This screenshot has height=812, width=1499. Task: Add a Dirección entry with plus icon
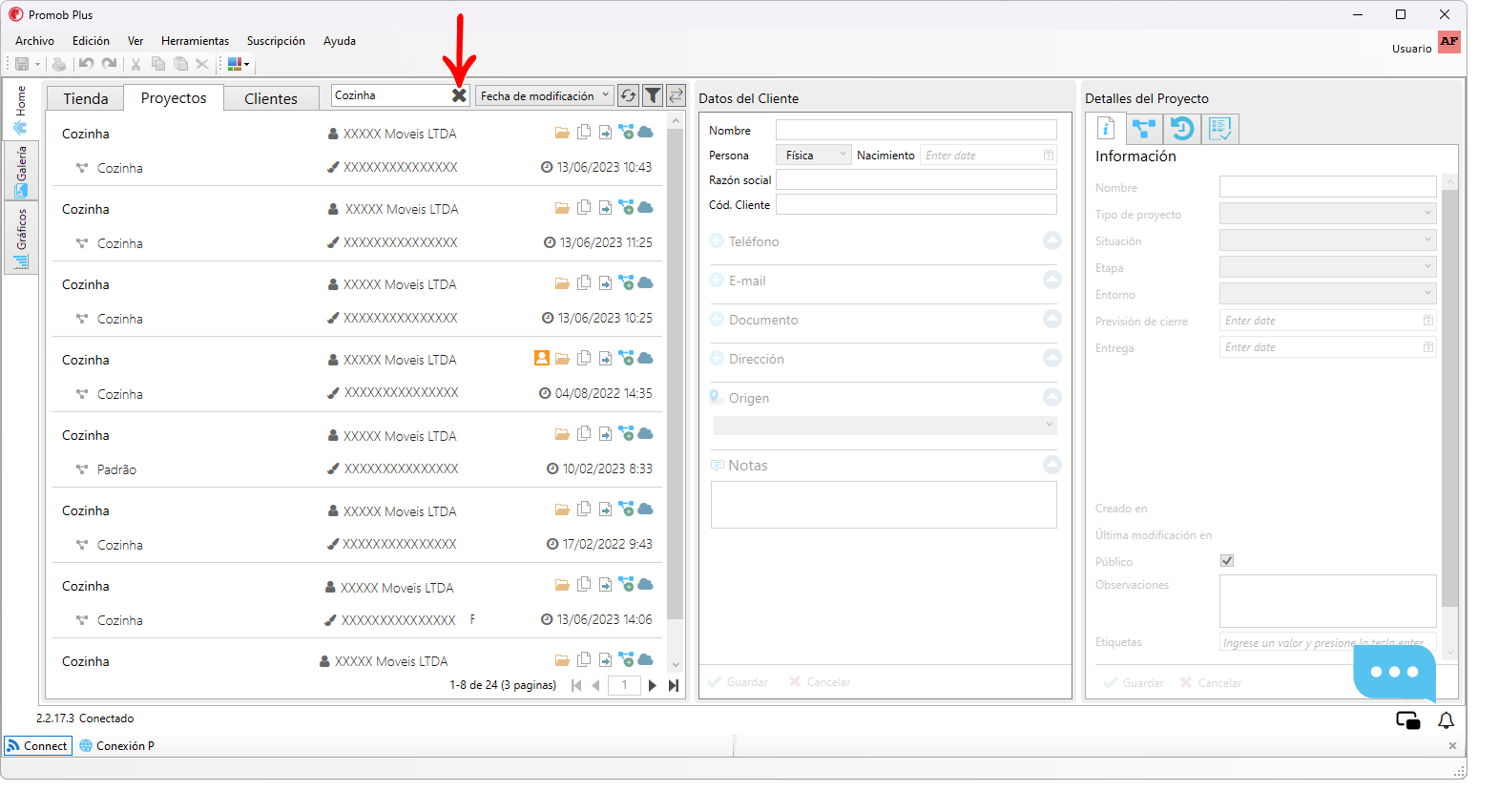click(717, 359)
